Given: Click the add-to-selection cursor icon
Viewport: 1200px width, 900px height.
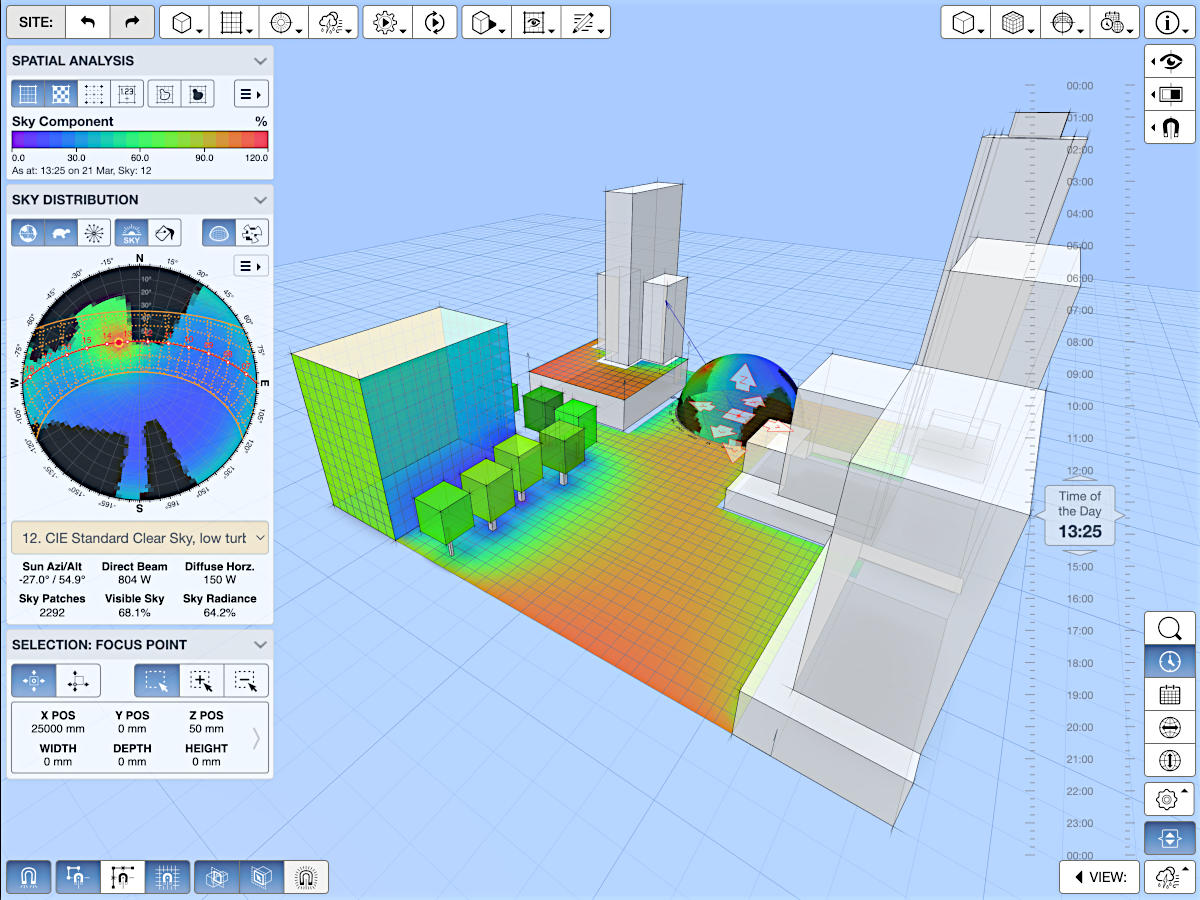Looking at the screenshot, I should 201,681.
